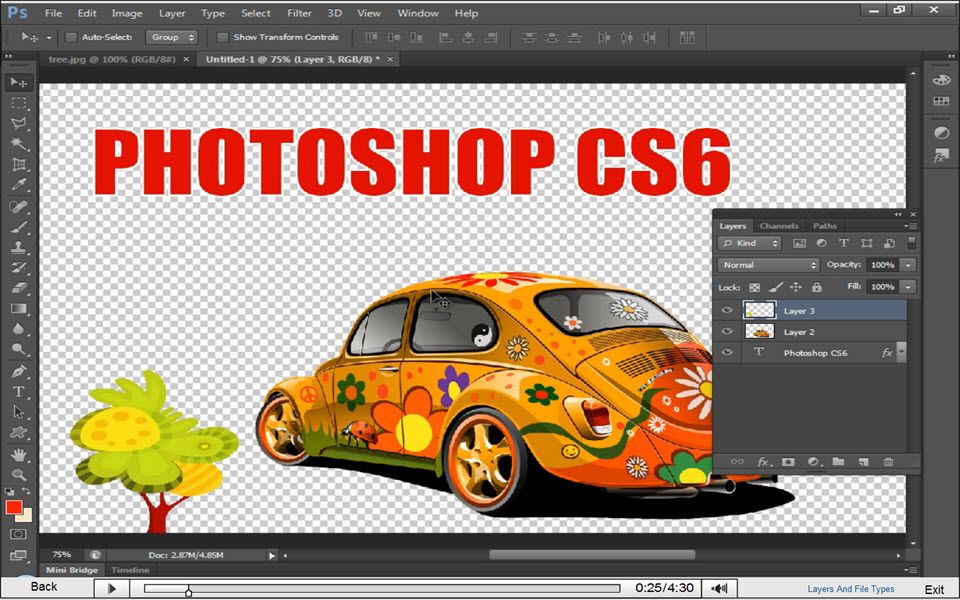Select the Blur tool

(19, 329)
